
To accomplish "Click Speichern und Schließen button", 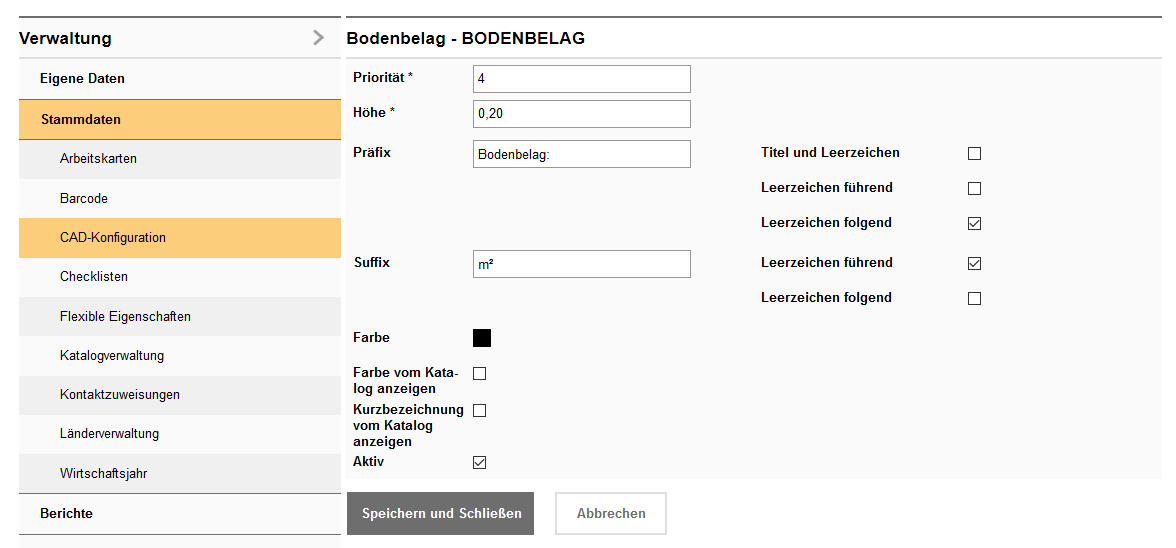I will 441,514.
